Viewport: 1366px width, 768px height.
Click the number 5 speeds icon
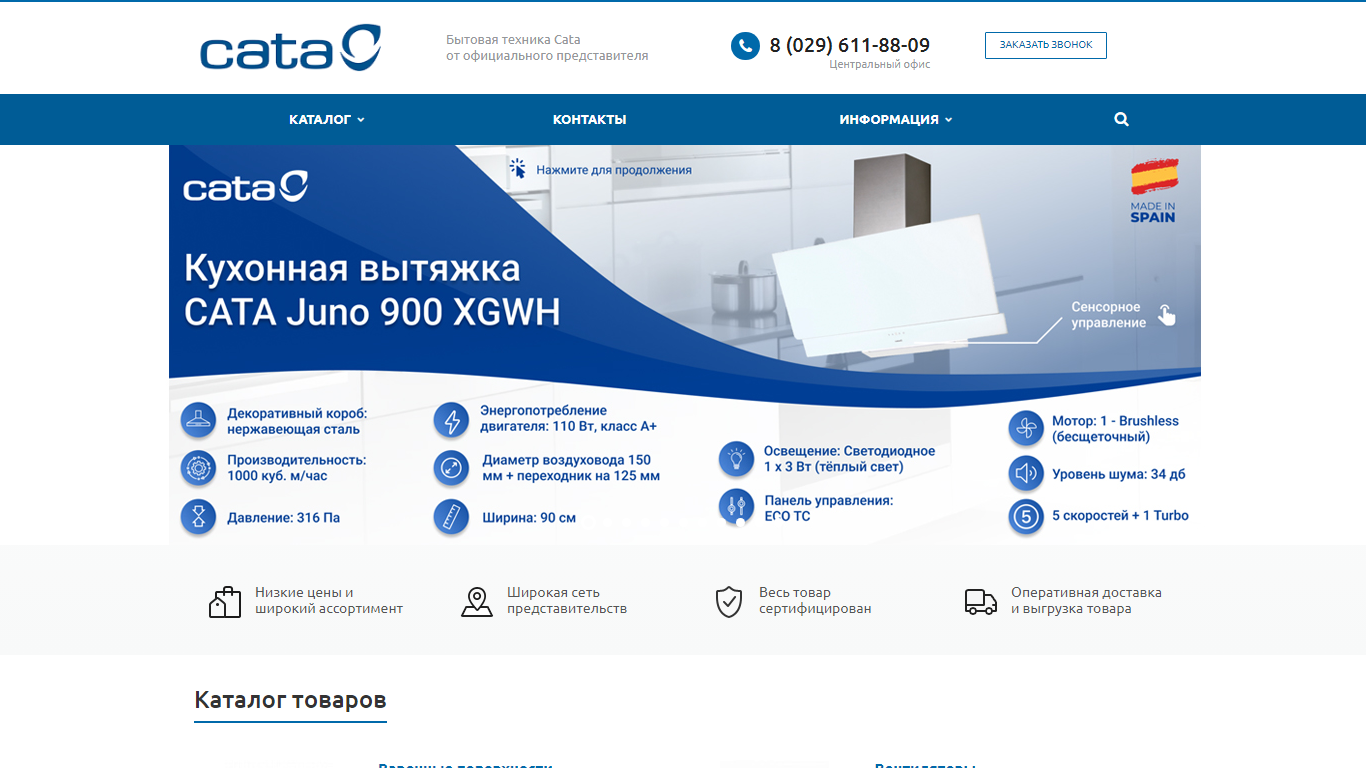point(1026,517)
